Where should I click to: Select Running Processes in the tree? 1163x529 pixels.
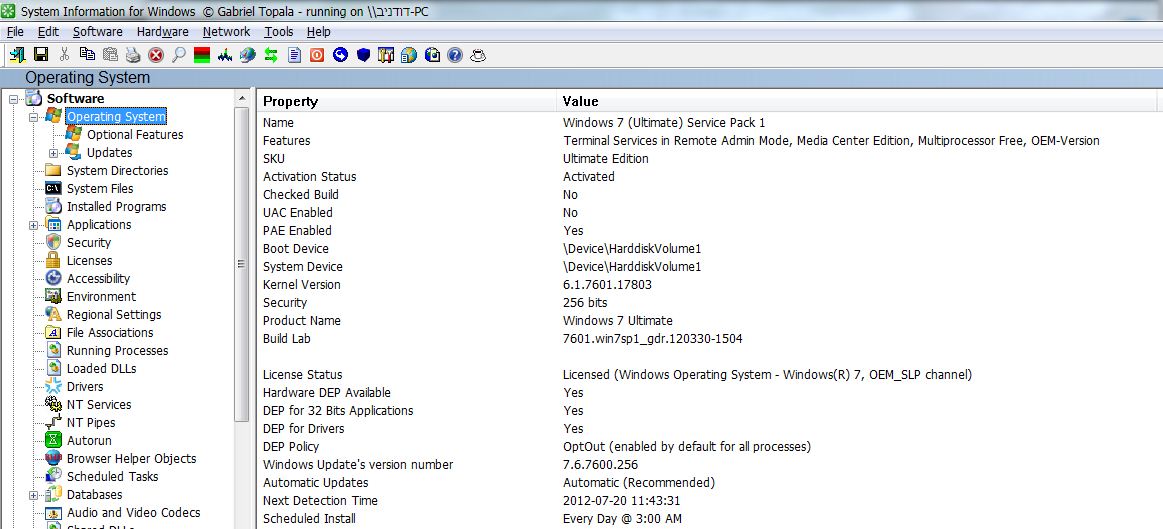(117, 351)
